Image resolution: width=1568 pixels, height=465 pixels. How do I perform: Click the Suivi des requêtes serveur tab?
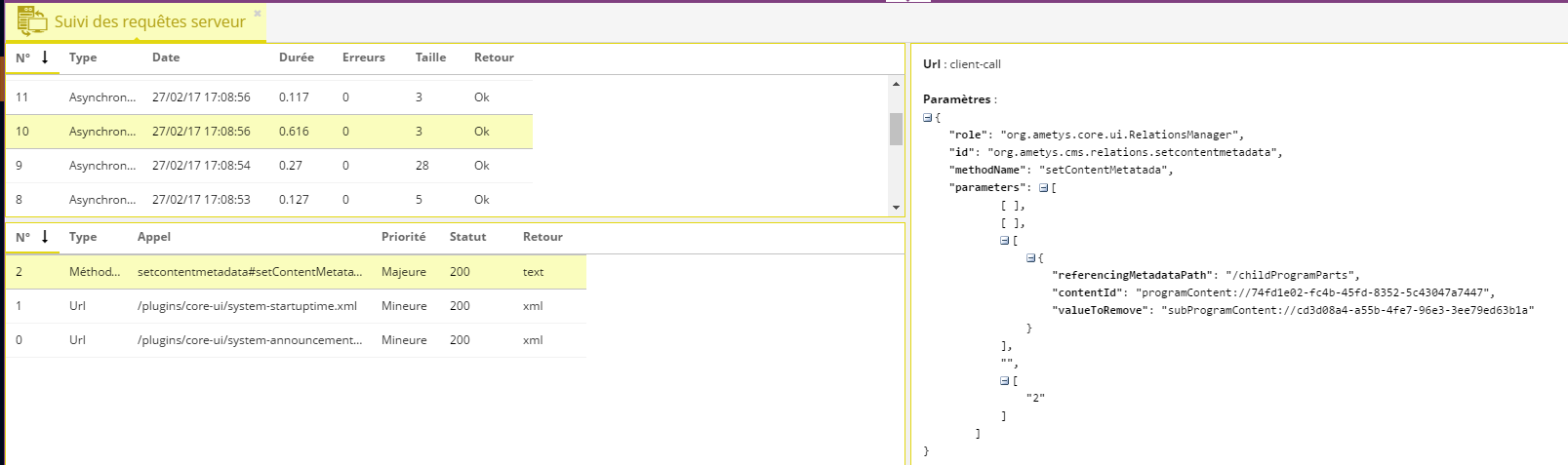pos(136,21)
